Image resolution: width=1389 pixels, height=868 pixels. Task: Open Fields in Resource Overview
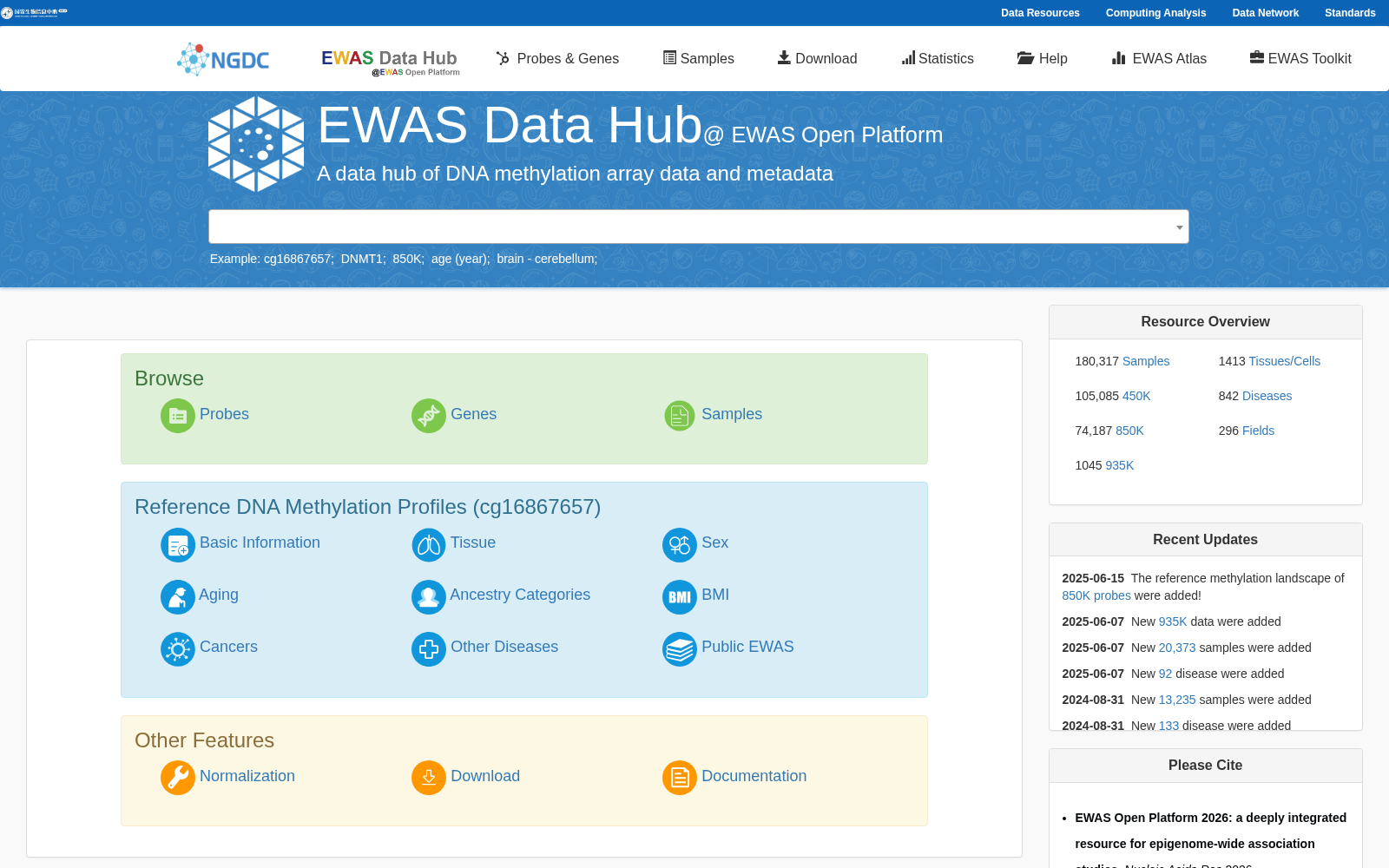pos(1258,431)
